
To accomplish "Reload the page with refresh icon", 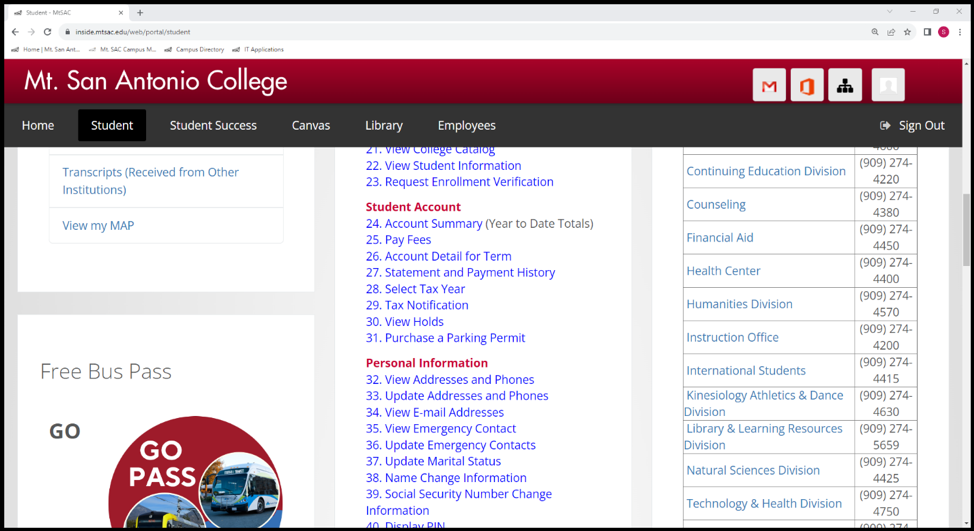I will (47, 32).
